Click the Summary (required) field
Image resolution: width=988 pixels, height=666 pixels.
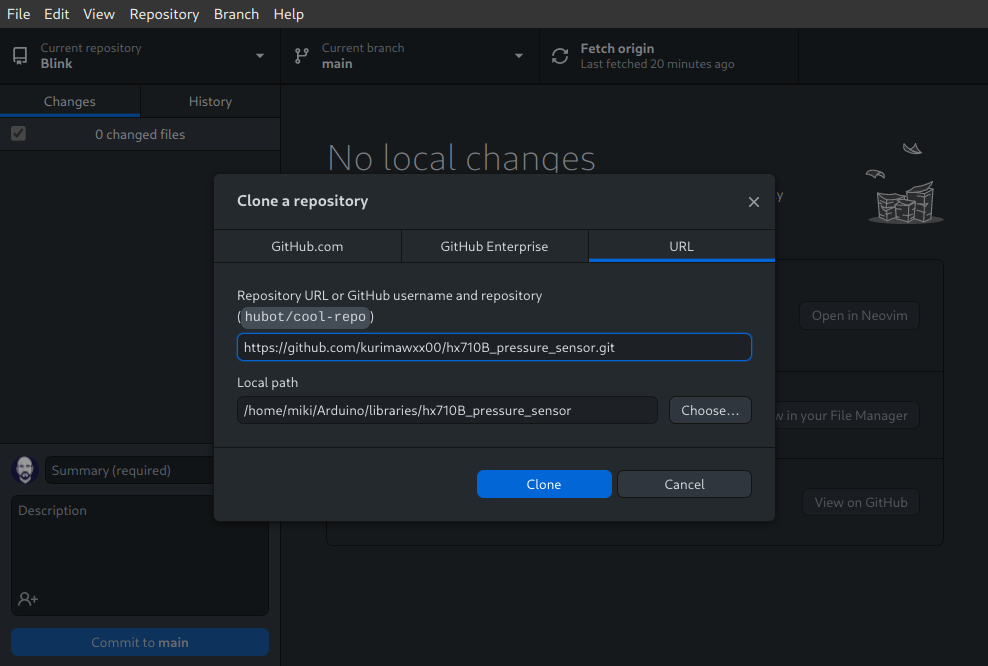pyautogui.click(x=129, y=470)
